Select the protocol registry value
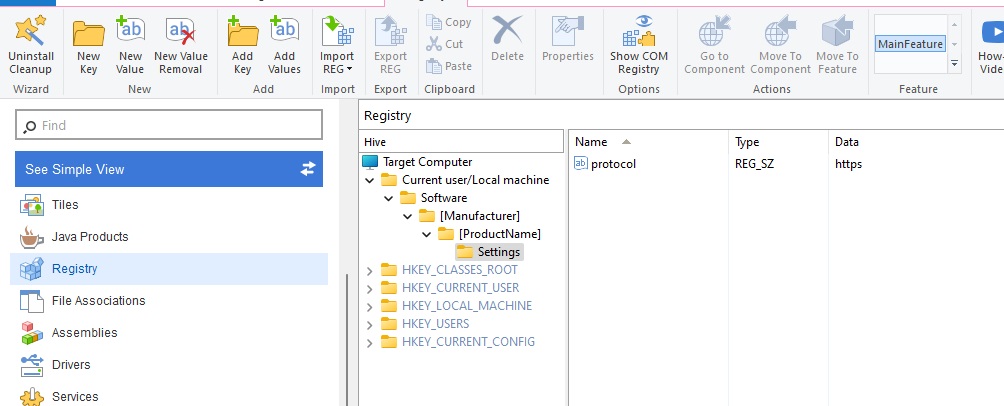The width and height of the screenshot is (1004, 406). [613, 164]
